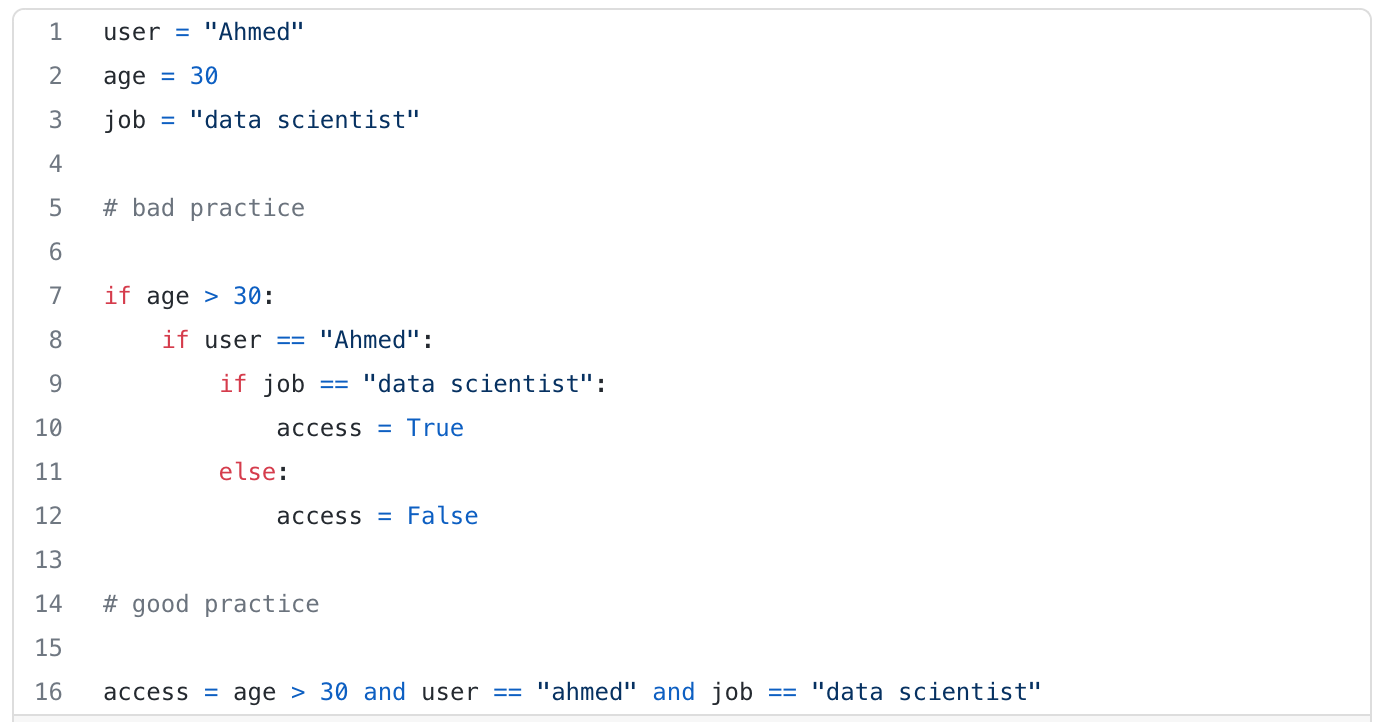The height and width of the screenshot is (722, 1376).
Task: Click the False value on line 12
Action: (x=442, y=516)
